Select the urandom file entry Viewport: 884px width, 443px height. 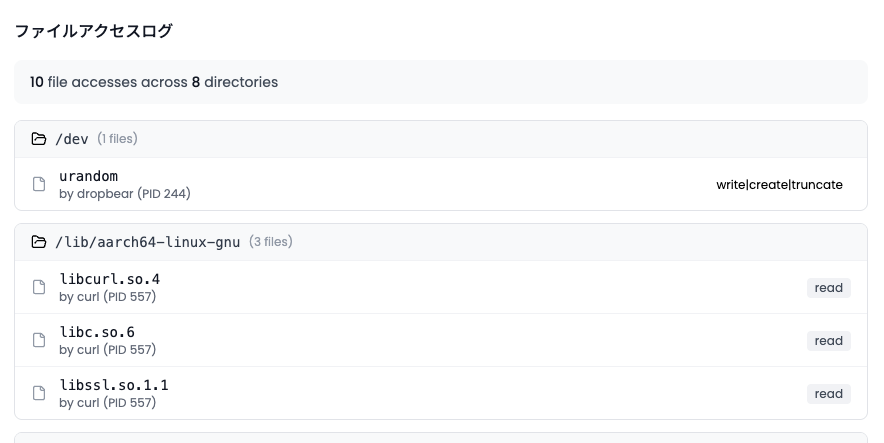tap(89, 177)
